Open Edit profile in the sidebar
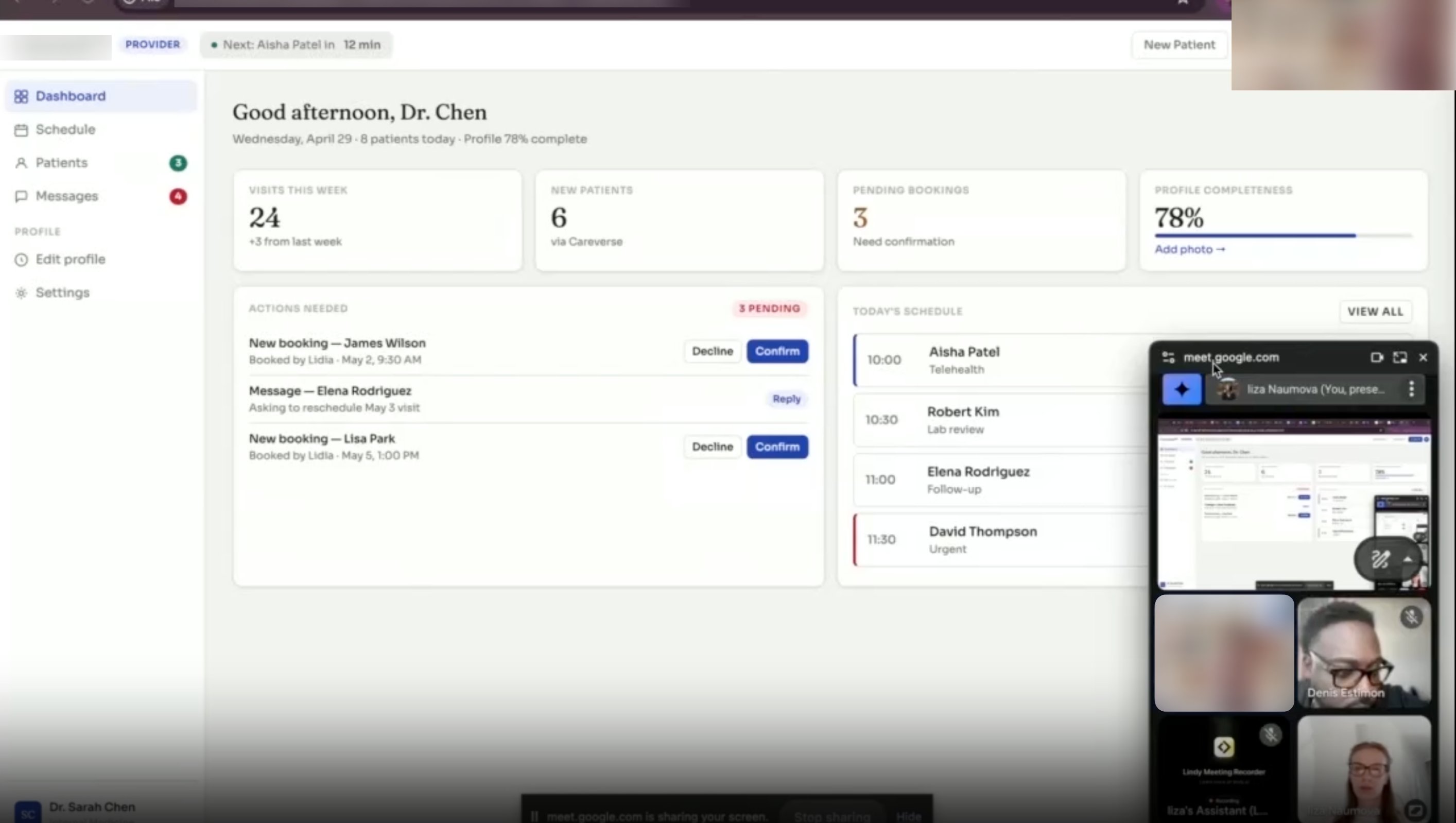The image size is (1456, 823). (100, 260)
